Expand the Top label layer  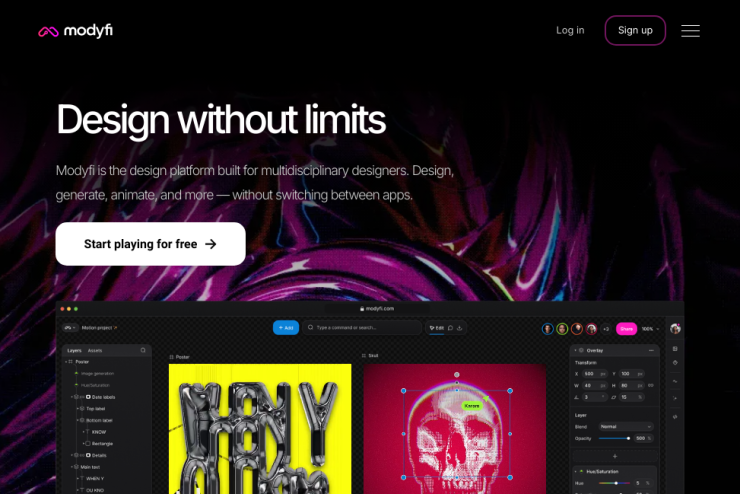coord(77,409)
